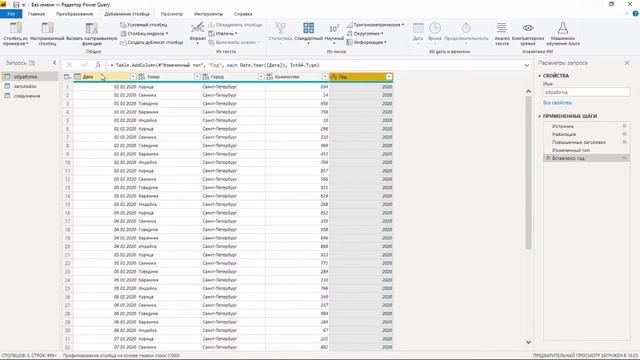
Task: Click the fx function icon
Action: [98, 64]
